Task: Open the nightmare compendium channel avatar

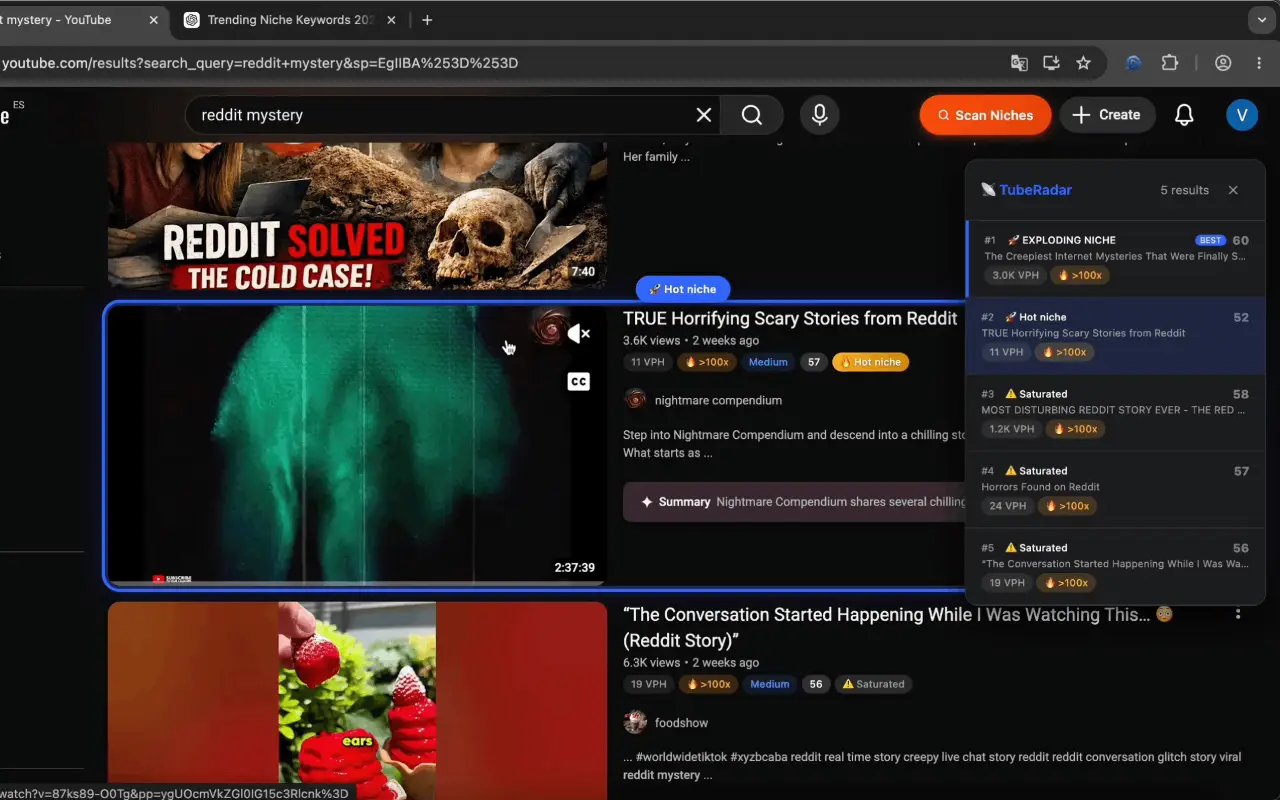Action: [635, 400]
